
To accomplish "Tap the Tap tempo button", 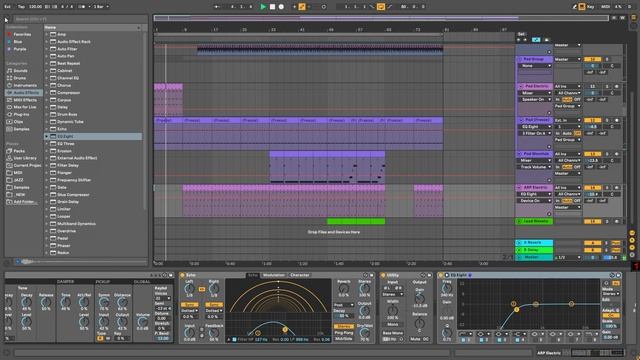I will coord(21,7).
